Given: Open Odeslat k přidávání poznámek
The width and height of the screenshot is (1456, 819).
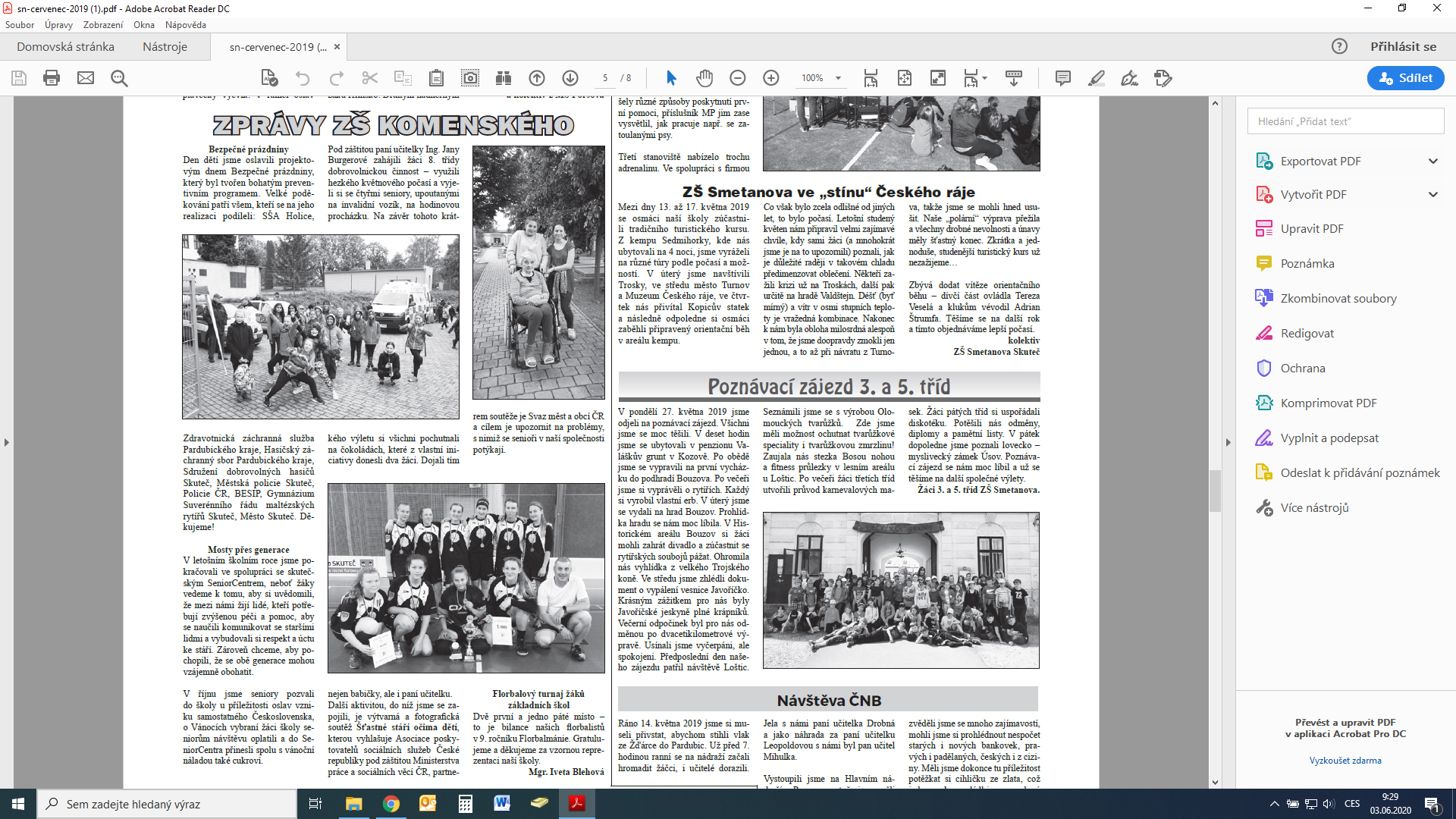Looking at the screenshot, I should tap(1348, 472).
